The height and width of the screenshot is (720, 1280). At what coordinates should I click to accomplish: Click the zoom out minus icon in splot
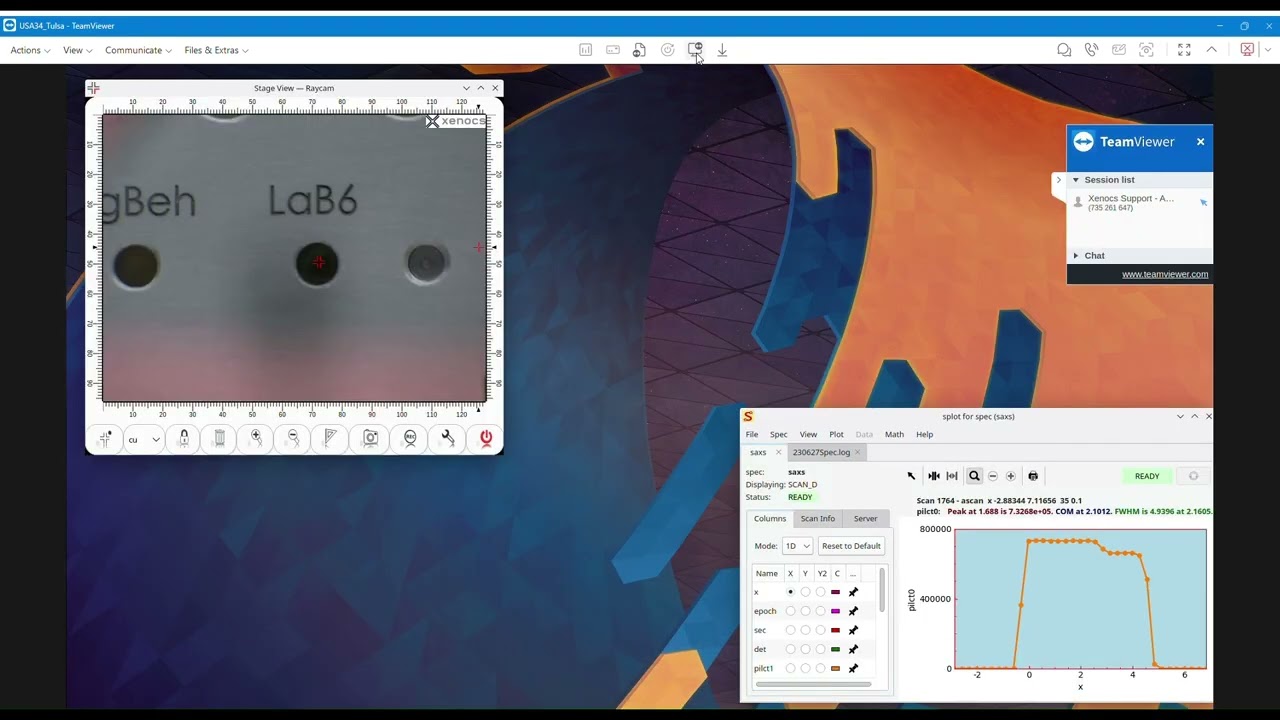point(993,476)
